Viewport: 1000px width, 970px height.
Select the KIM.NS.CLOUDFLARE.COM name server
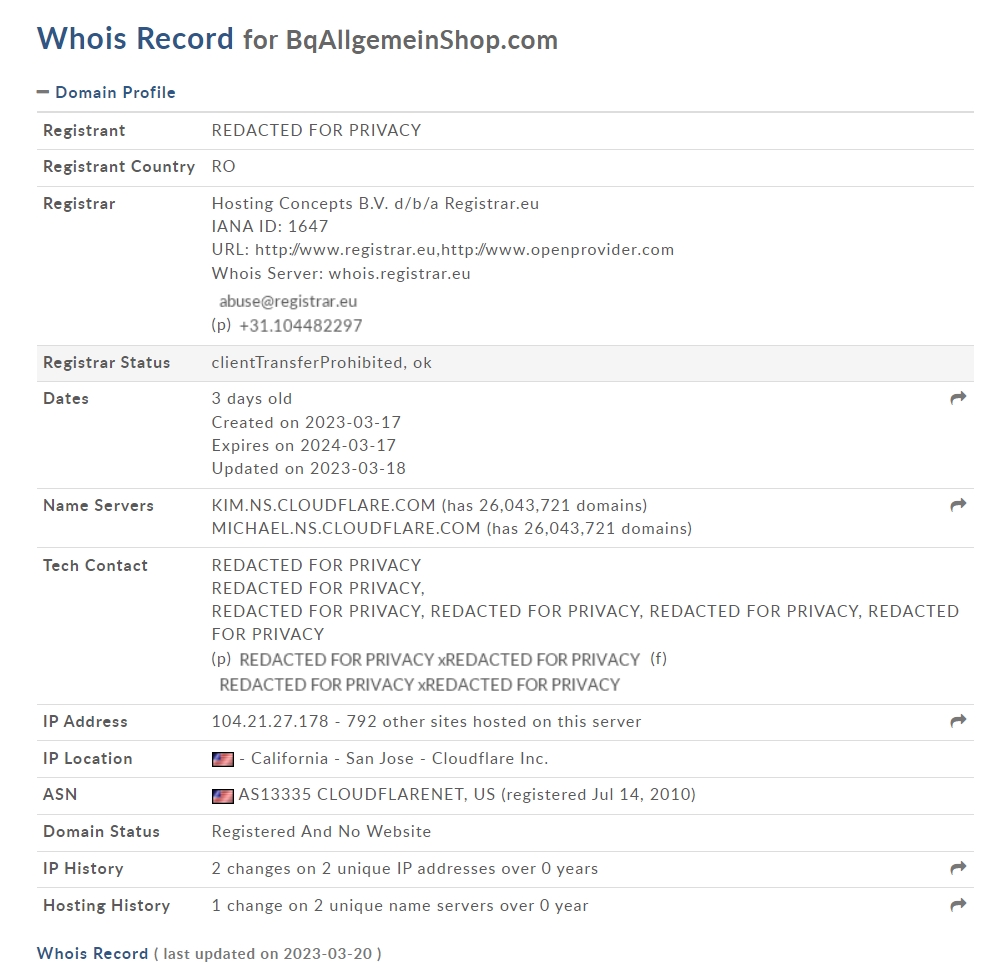(323, 505)
